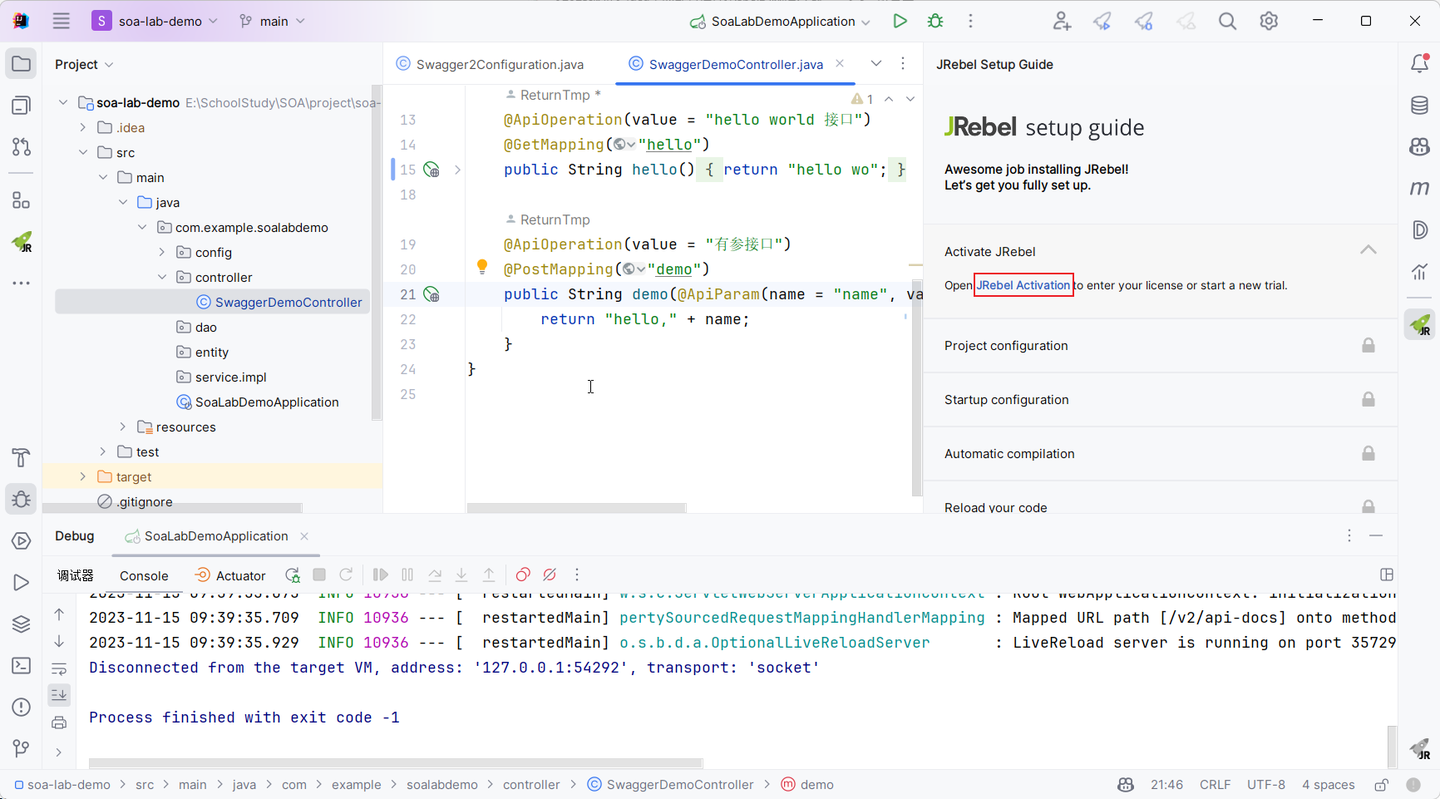Open the Git tool window icon
The width and height of the screenshot is (1440, 799).
[x=21, y=748]
